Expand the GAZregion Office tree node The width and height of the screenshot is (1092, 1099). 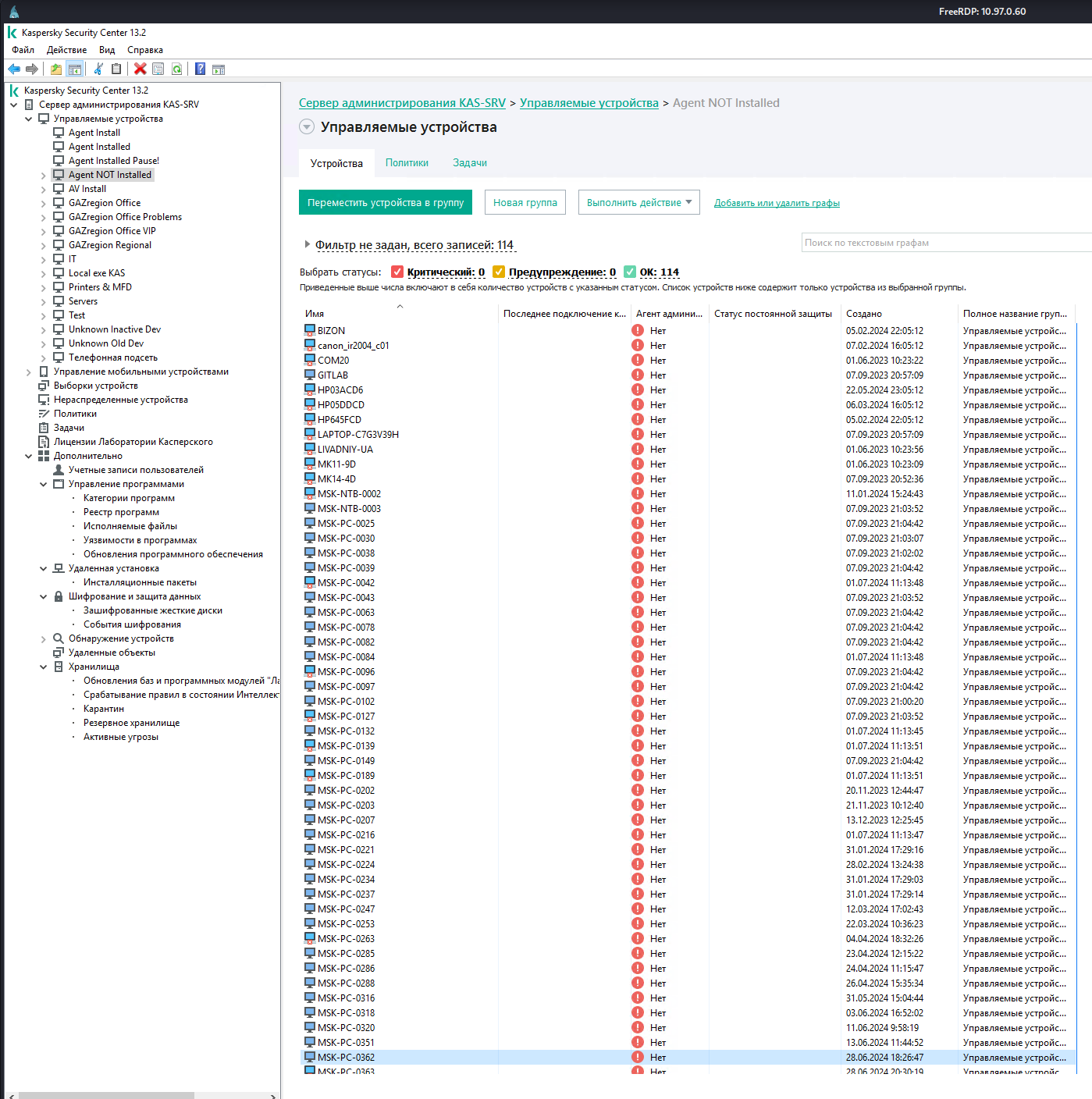[44, 204]
